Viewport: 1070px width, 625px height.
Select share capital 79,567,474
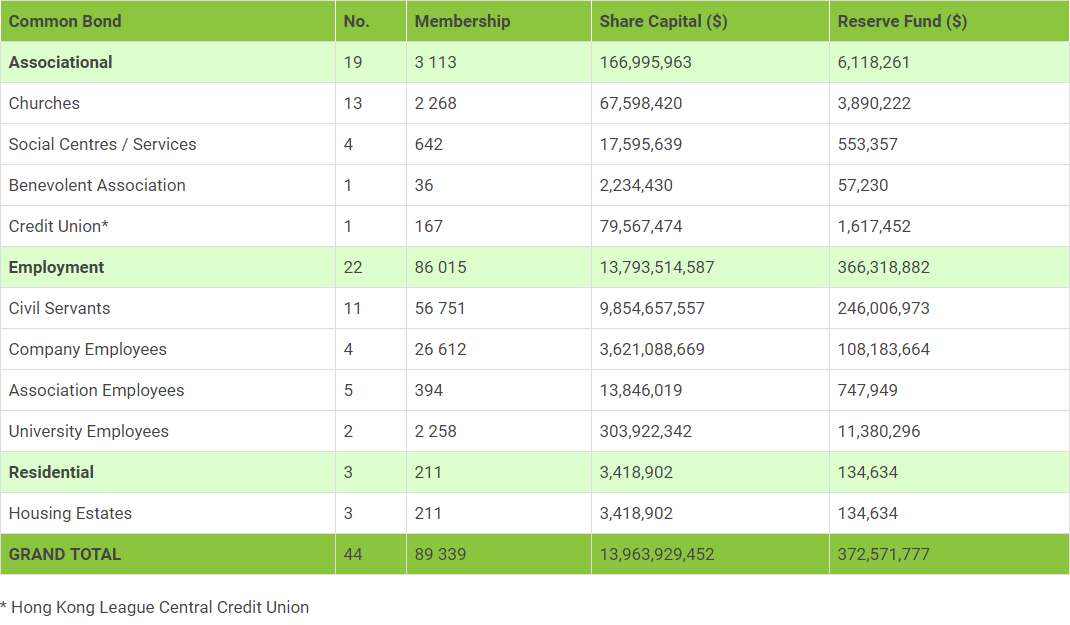[641, 226]
